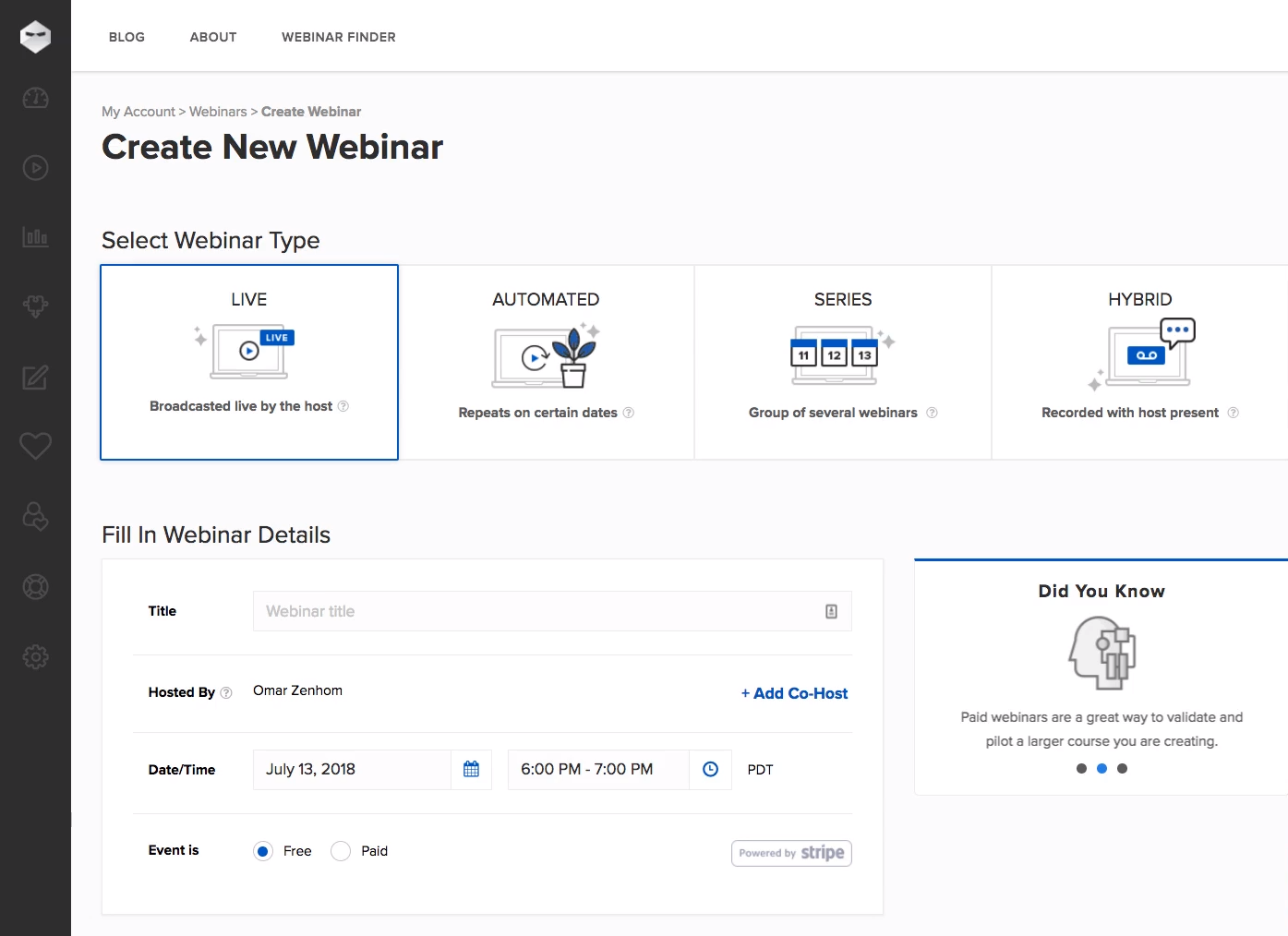Show the first Did You Know tip dot
The width and height of the screenshot is (1288, 936).
pos(1081,768)
